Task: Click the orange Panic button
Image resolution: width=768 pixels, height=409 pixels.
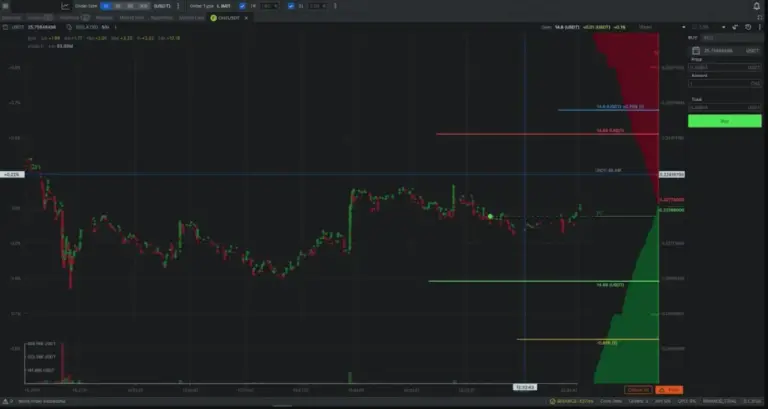Action: point(669,390)
